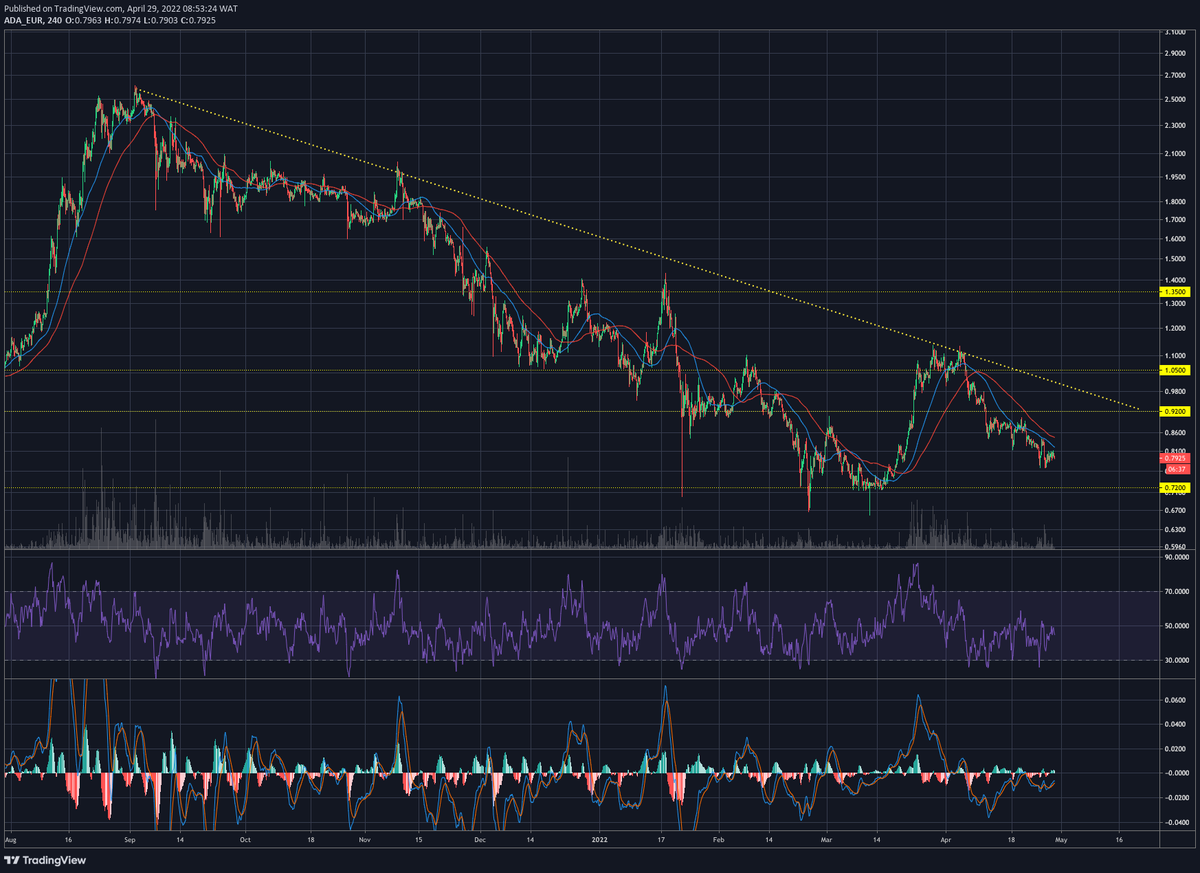The image size is (1200, 873).
Task: Click the 0.8600 price axis label
Action: pos(1174,432)
